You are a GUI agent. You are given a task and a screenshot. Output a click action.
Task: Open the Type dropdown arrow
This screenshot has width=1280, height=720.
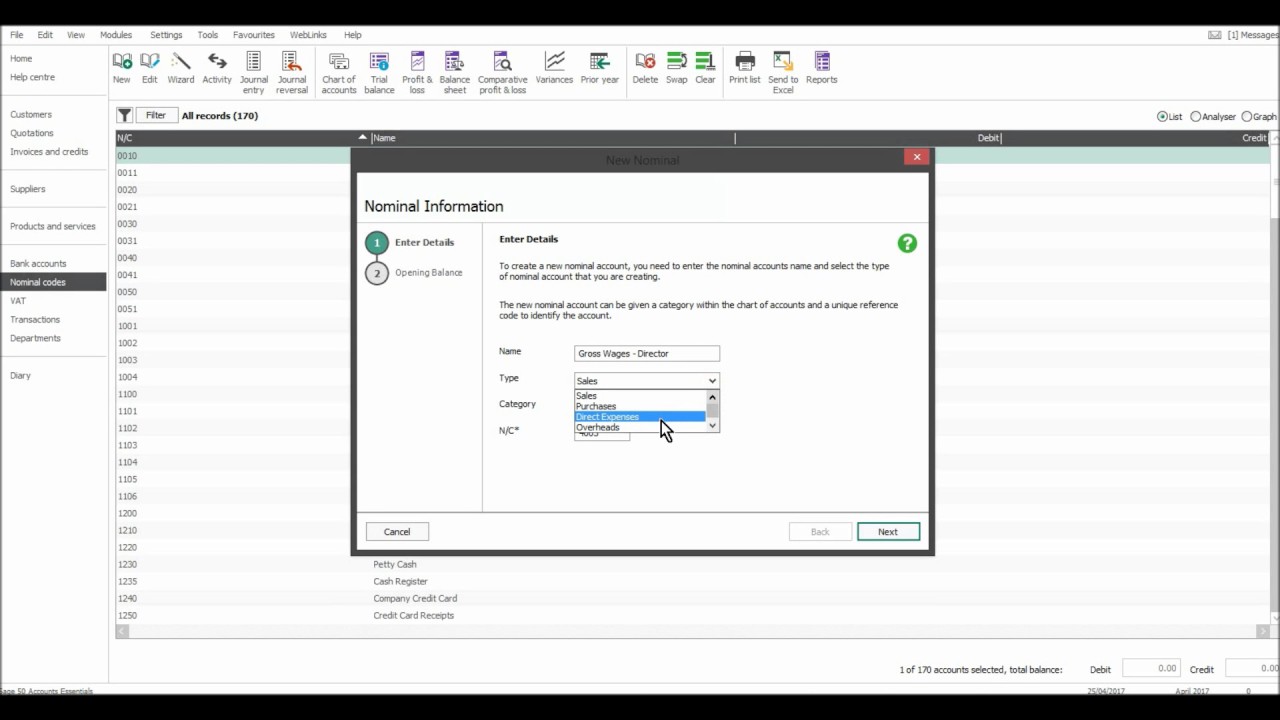pos(712,381)
